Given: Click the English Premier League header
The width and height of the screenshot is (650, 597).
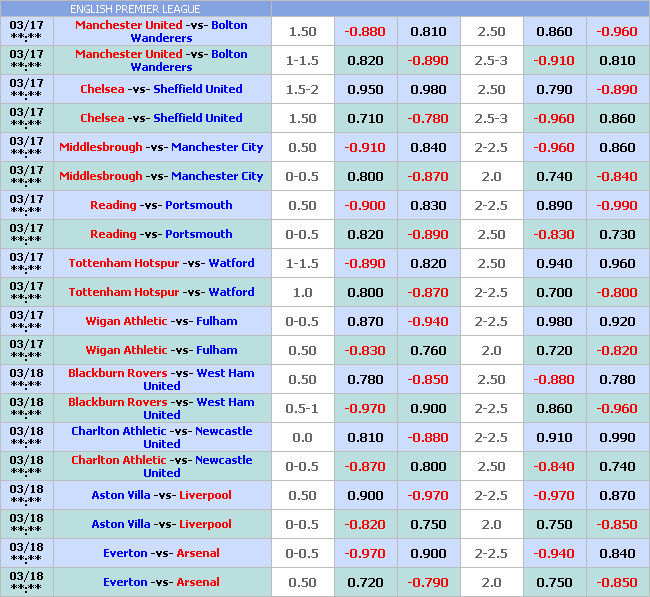Looking at the screenshot, I should (x=135, y=9).
